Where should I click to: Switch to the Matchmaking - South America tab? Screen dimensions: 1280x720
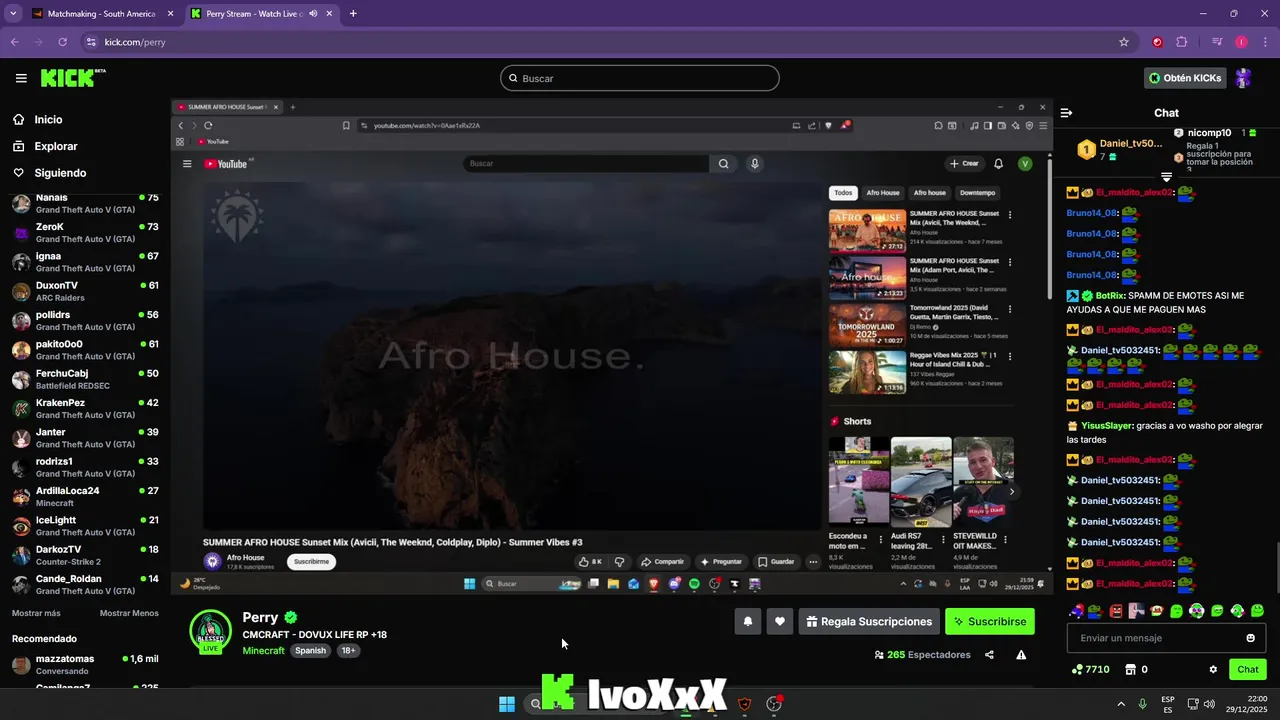pyautogui.click(x=100, y=14)
